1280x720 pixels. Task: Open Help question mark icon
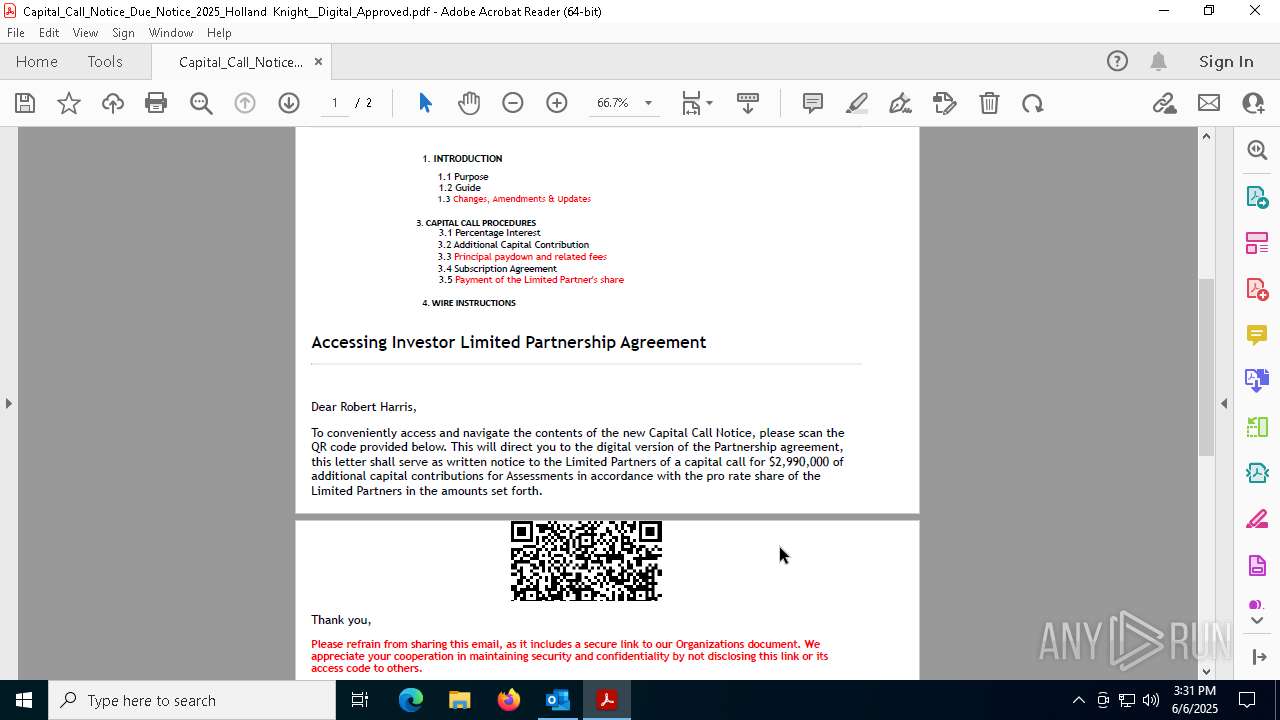pos(1117,62)
